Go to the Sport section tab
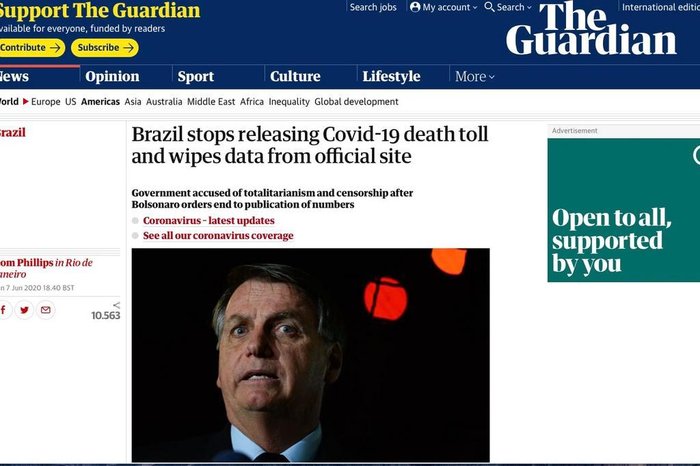700x466 pixels. [x=196, y=76]
